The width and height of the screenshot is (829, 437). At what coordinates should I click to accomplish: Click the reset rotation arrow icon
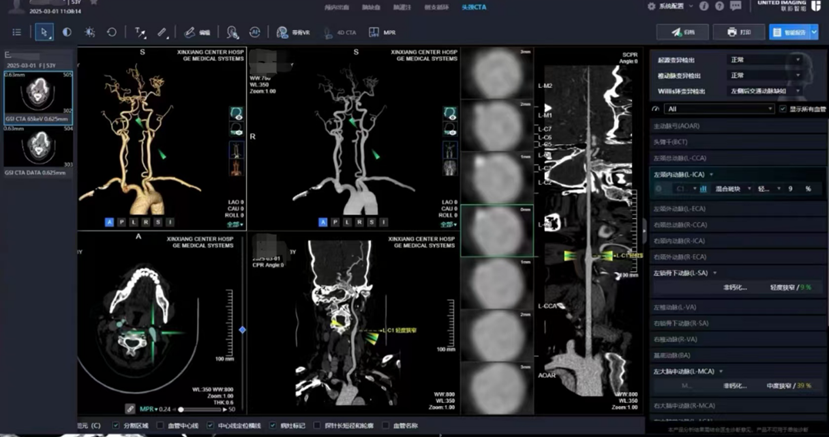pyautogui.click(x=112, y=32)
